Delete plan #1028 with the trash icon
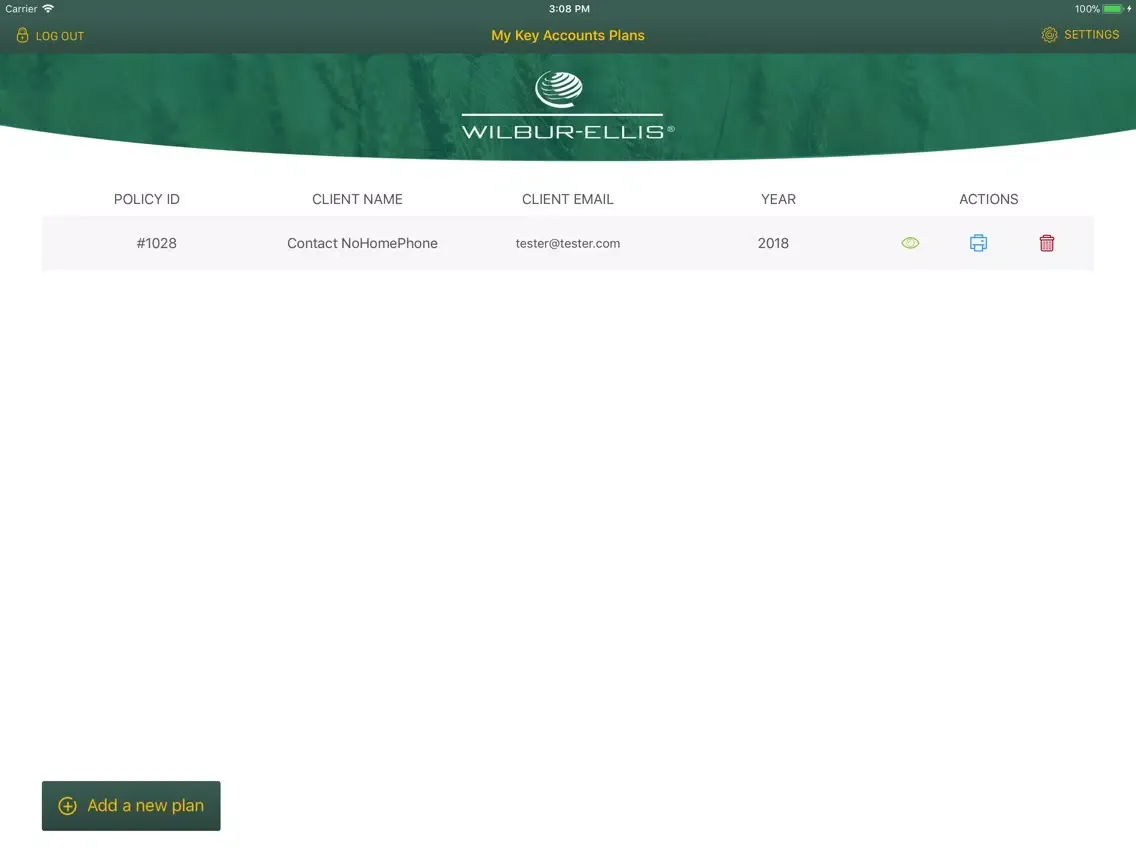1136x852 pixels. 1046,243
